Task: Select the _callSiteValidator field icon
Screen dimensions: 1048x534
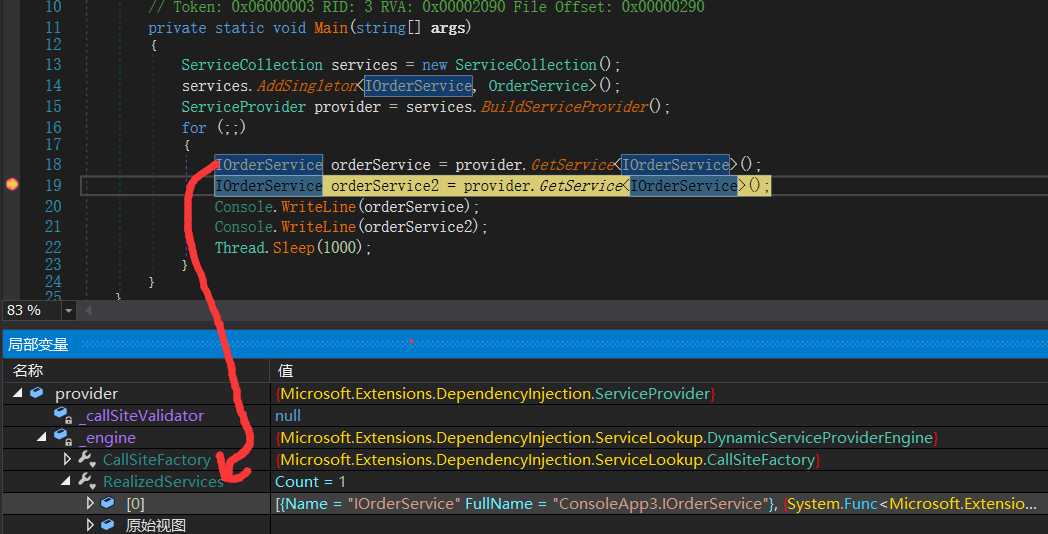Action: (63, 416)
